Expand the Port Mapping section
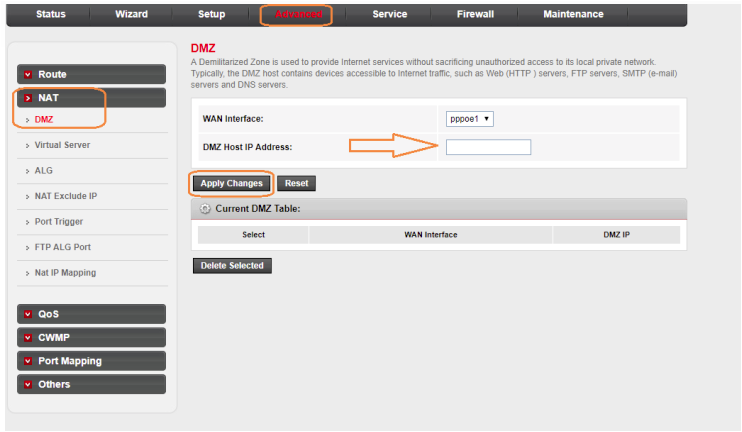This screenshot has height=432, width=742. click(x=91, y=361)
